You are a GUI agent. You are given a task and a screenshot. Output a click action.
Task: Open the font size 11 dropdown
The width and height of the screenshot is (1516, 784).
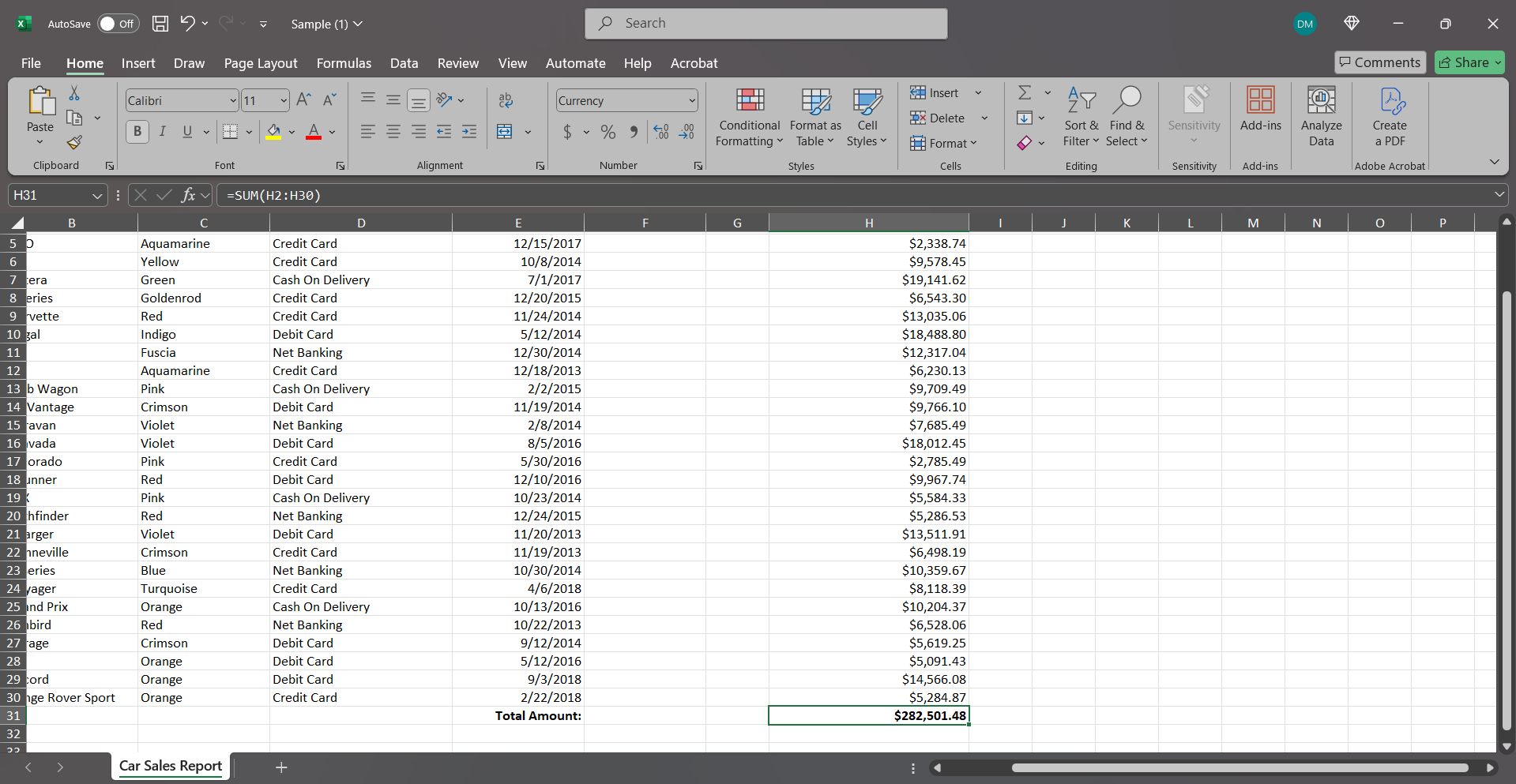[284, 100]
